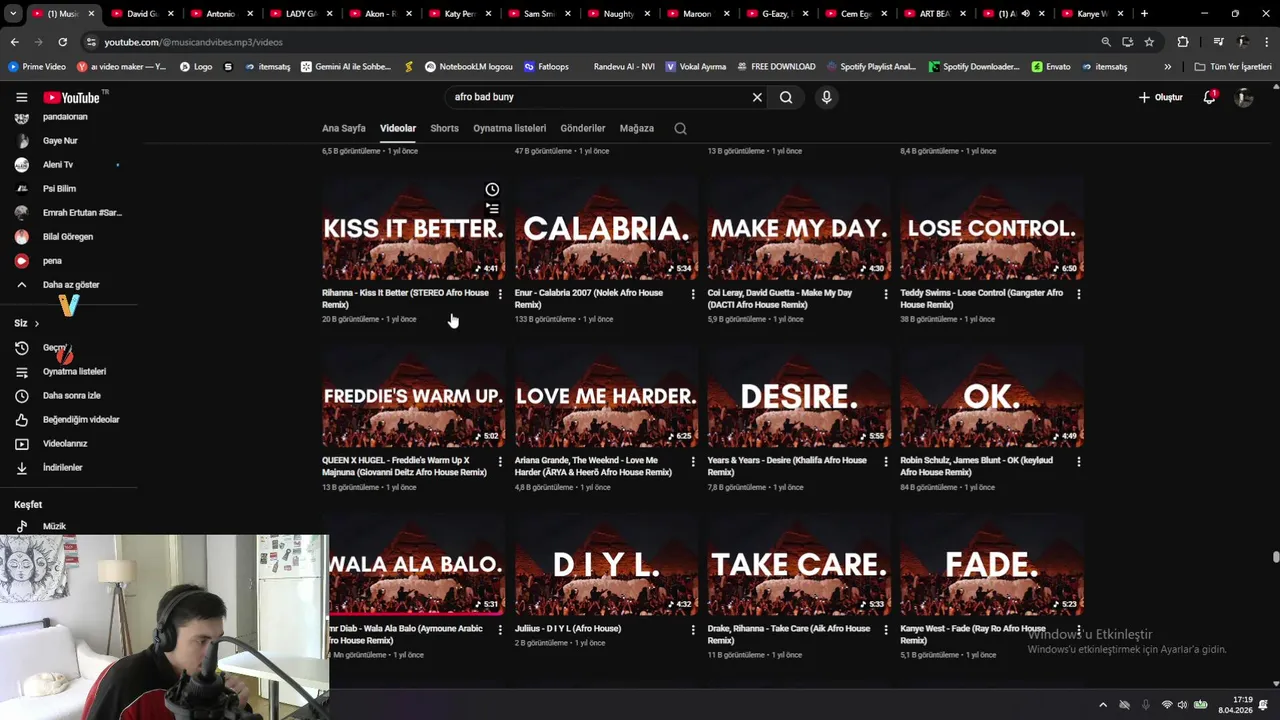Open options menu for Calabria 2007 video

point(693,294)
